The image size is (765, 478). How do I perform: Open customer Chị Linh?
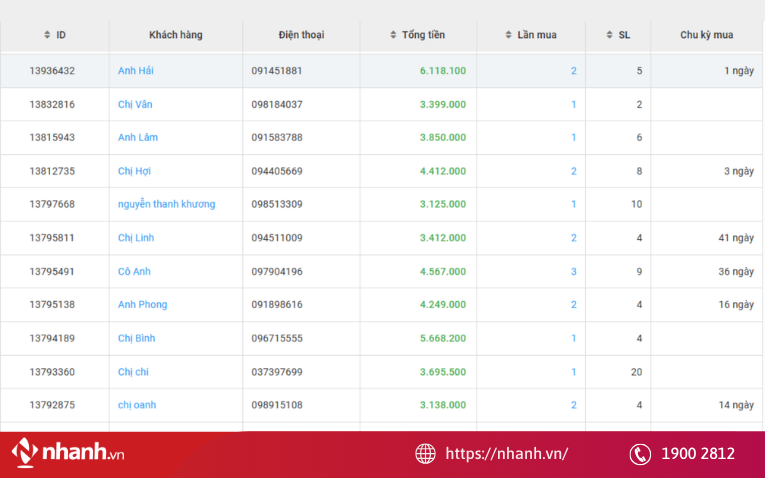(x=136, y=238)
